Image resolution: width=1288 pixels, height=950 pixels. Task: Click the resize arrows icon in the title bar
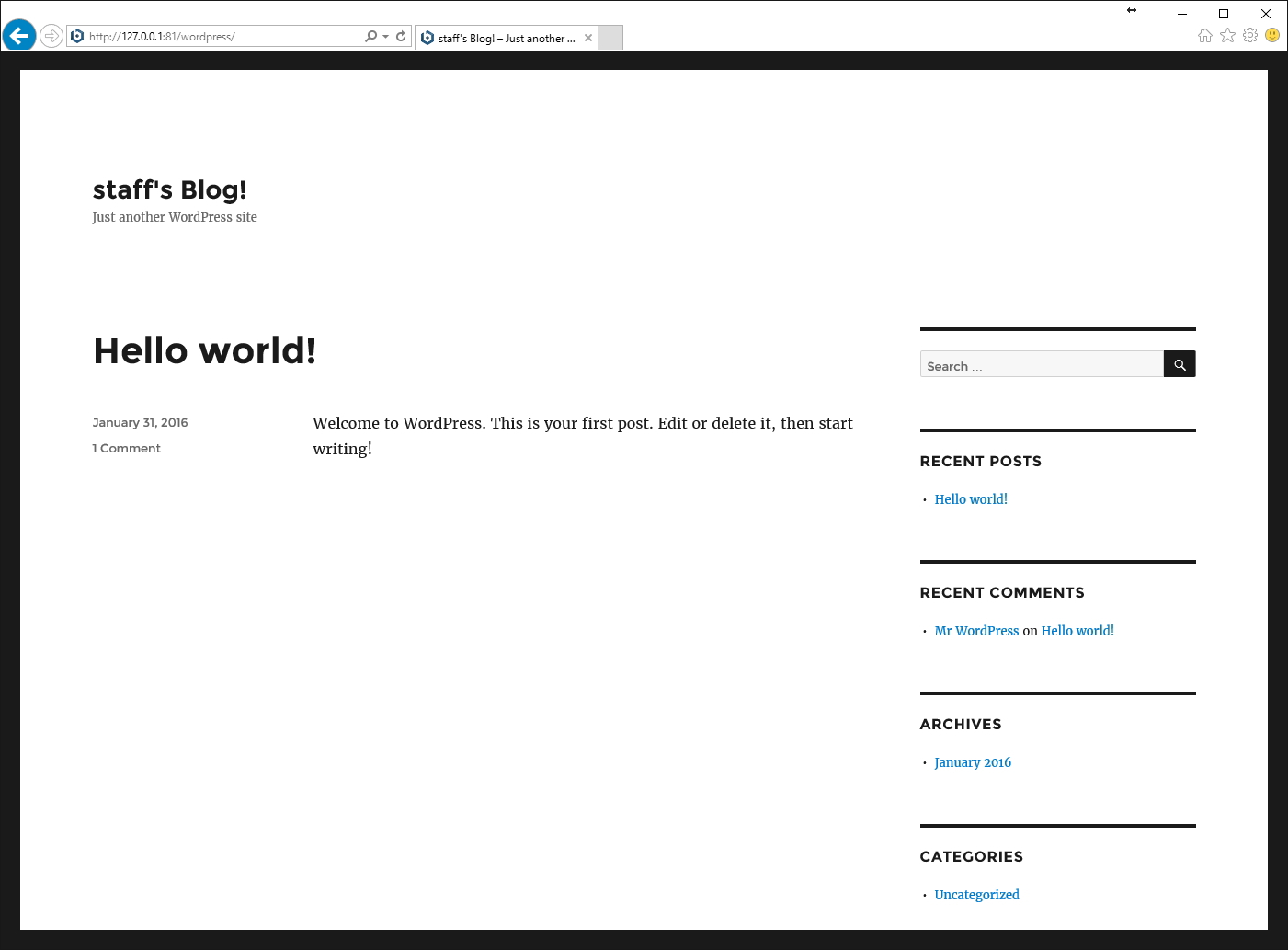[1132, 11]
